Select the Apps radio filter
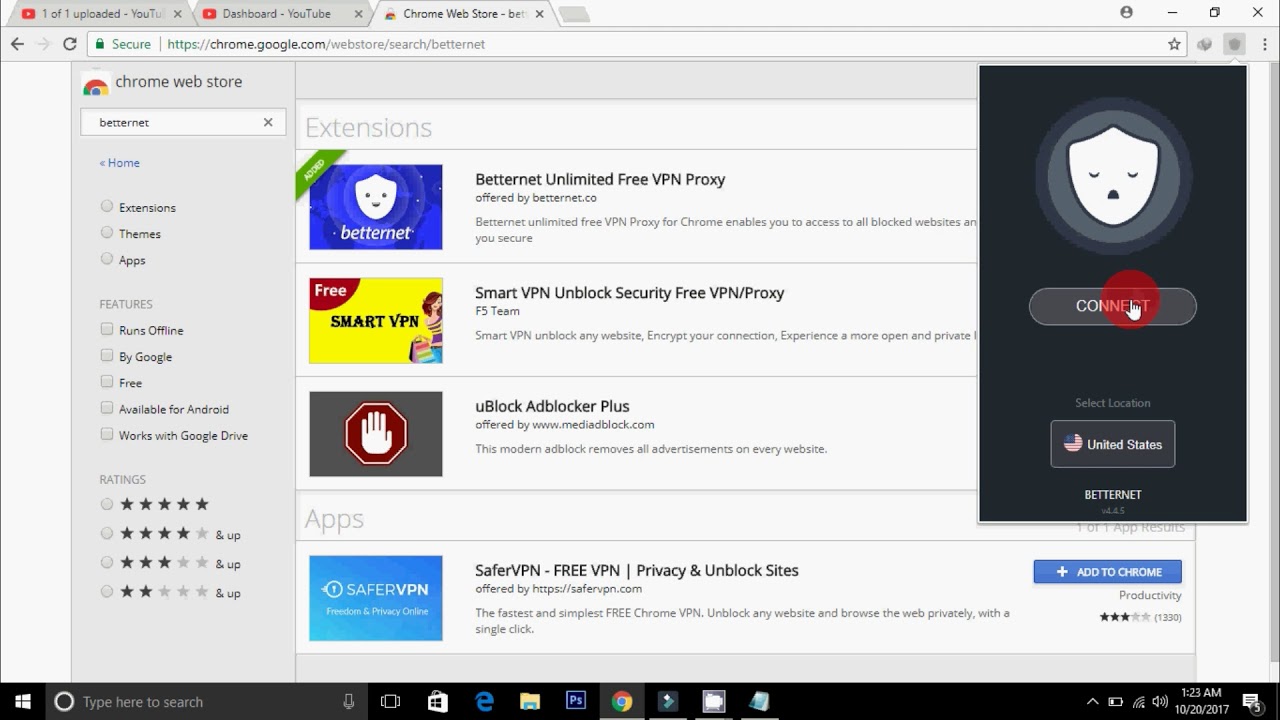Viewport: 1280px width, 720px height. coord(107,259)
